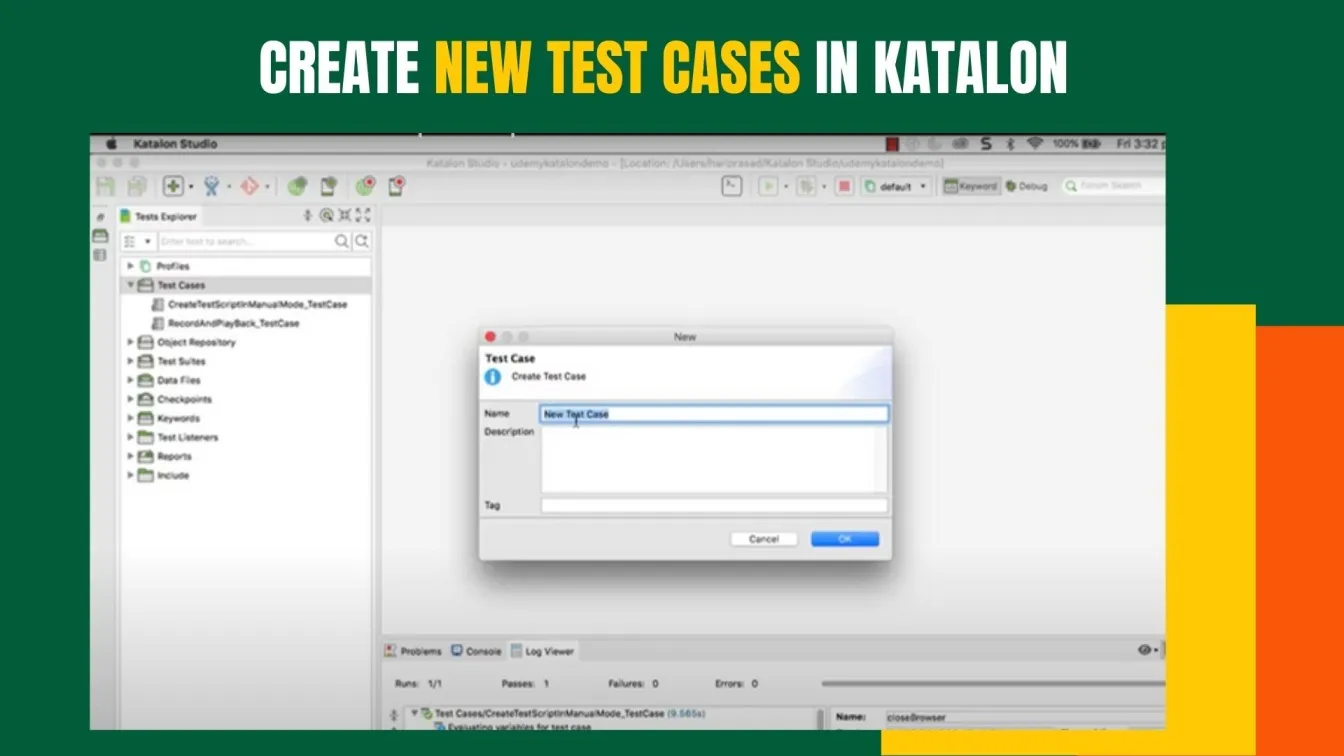Click the Record Web globe icon
Screen dimensions: 1344x756
coord(366,186)
